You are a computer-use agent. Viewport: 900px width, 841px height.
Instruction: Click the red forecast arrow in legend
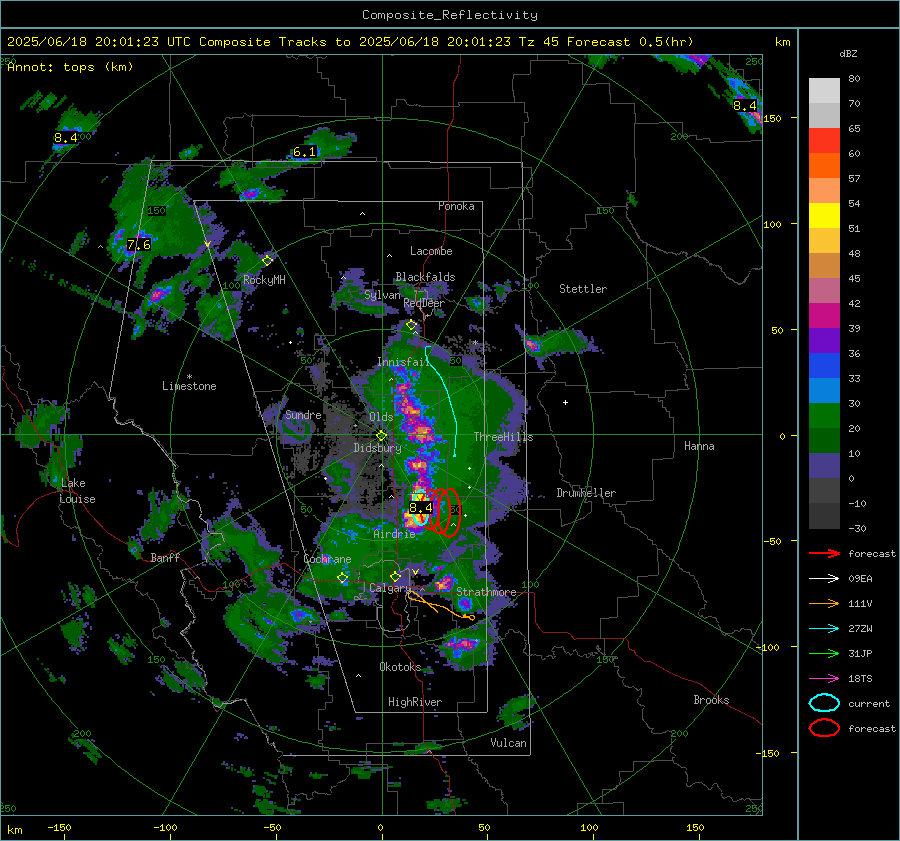point(824,553)
